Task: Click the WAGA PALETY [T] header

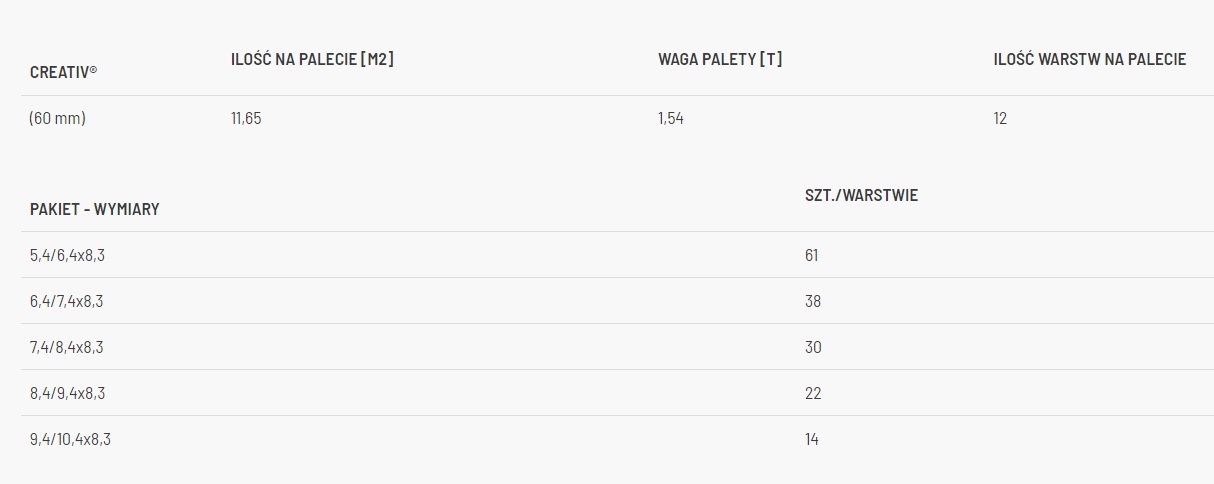Action: (720, 59)
